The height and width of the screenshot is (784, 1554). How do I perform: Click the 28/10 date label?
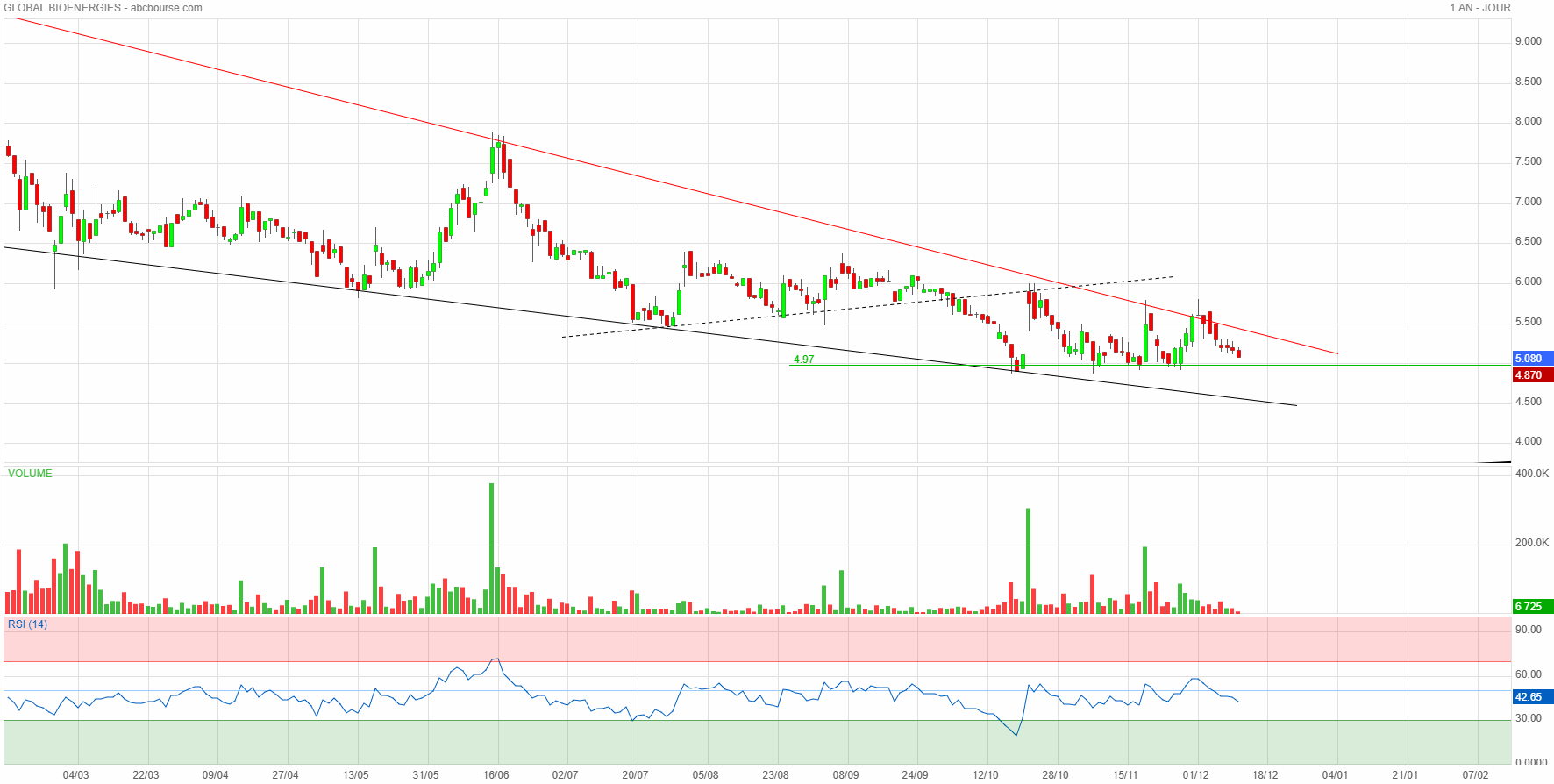[x=1056, y=775]
